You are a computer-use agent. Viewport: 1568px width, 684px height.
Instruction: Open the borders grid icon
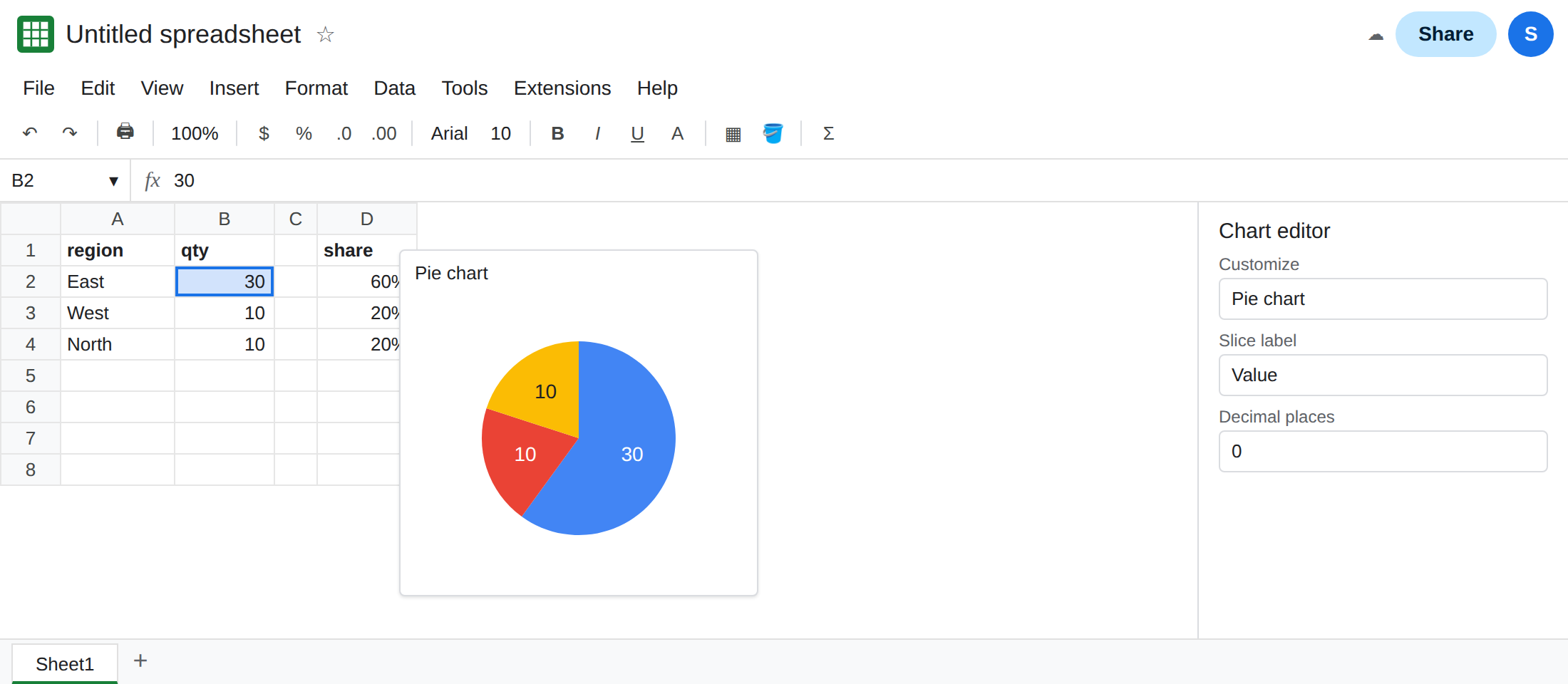[733, 133]
